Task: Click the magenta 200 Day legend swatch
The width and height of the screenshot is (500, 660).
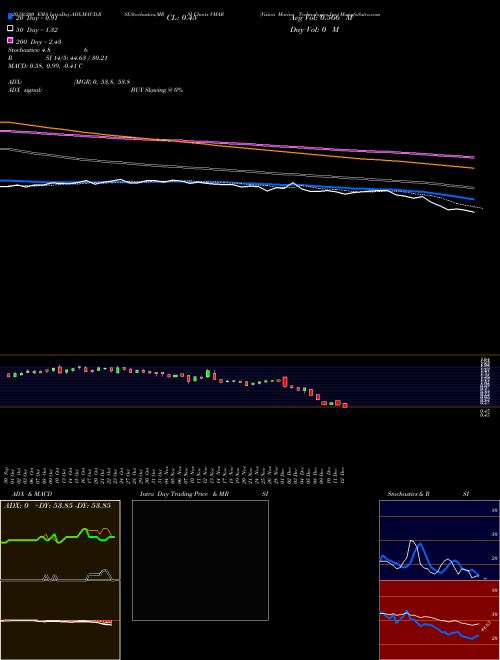Action: 10,40
